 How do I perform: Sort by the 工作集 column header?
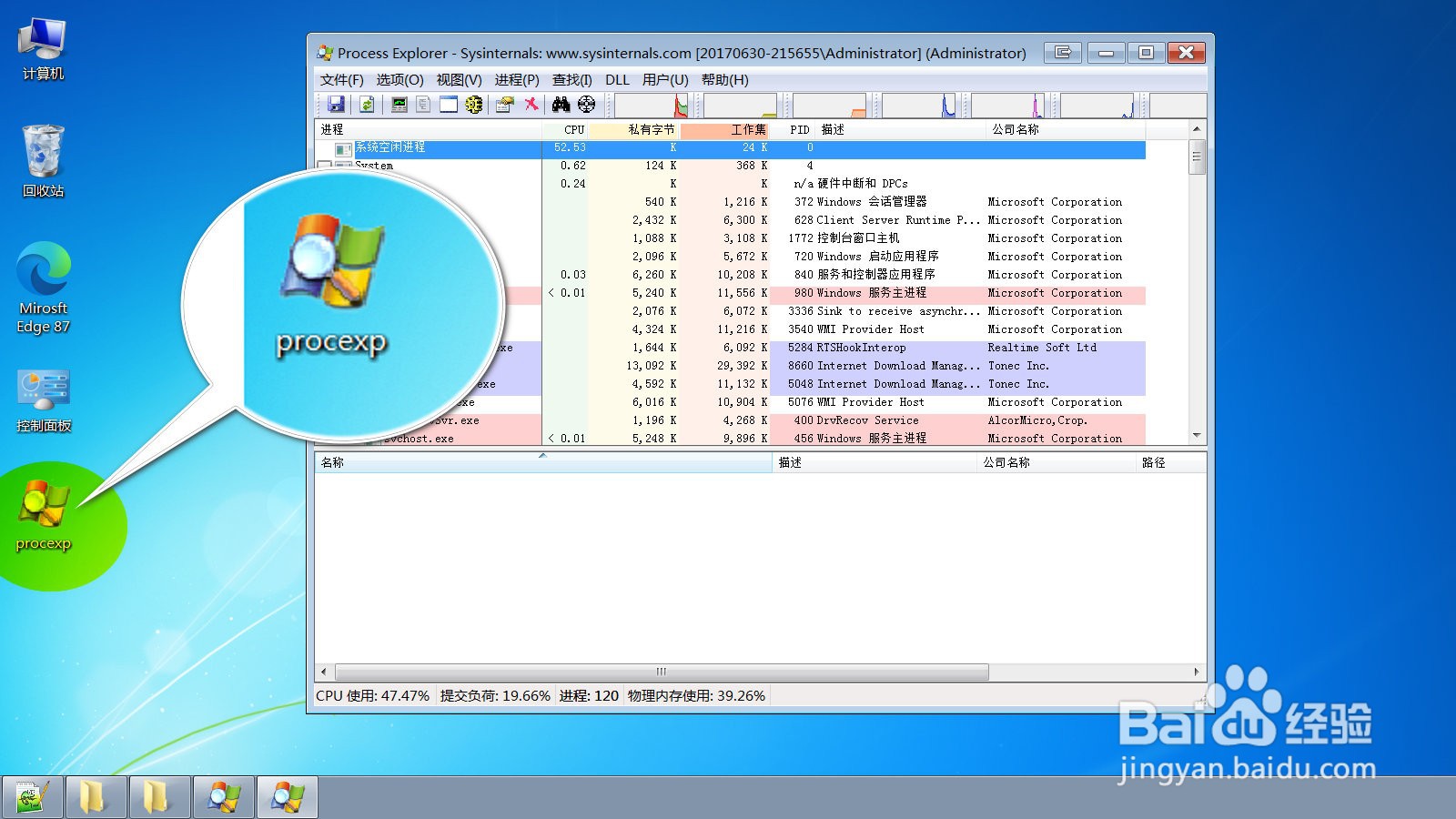[x=724, y=130]
